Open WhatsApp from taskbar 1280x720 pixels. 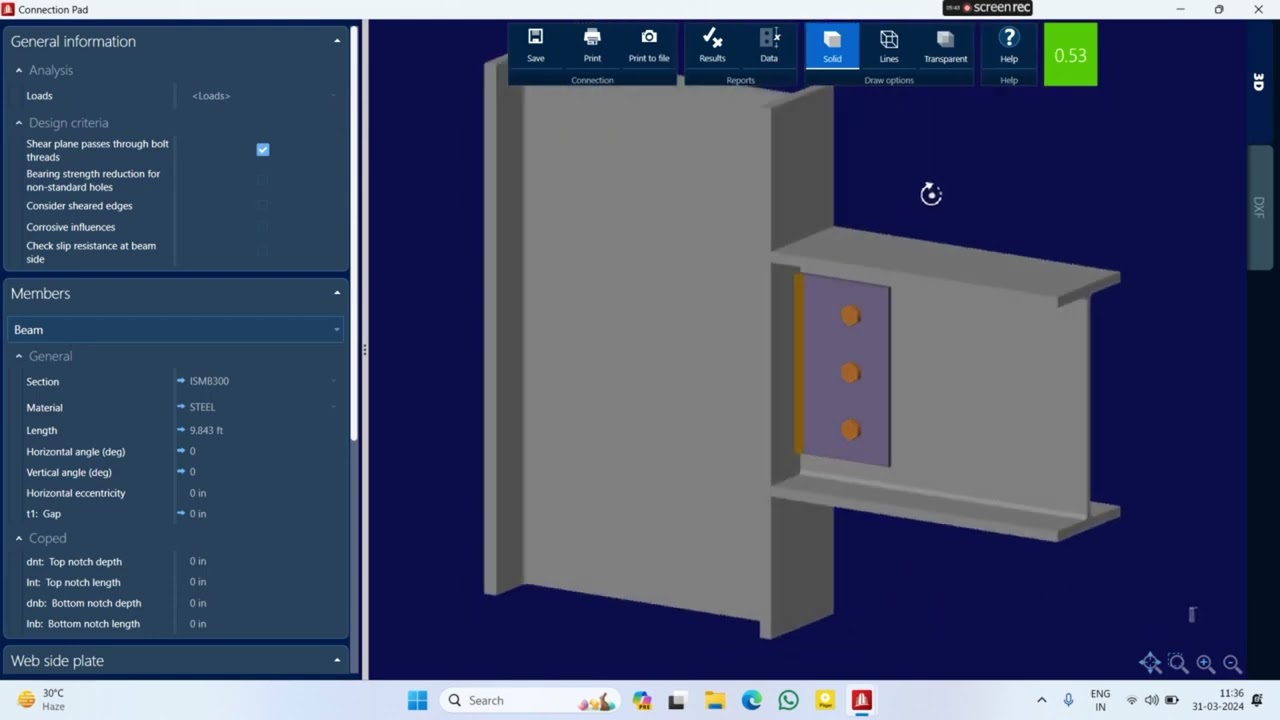[788, 700]
